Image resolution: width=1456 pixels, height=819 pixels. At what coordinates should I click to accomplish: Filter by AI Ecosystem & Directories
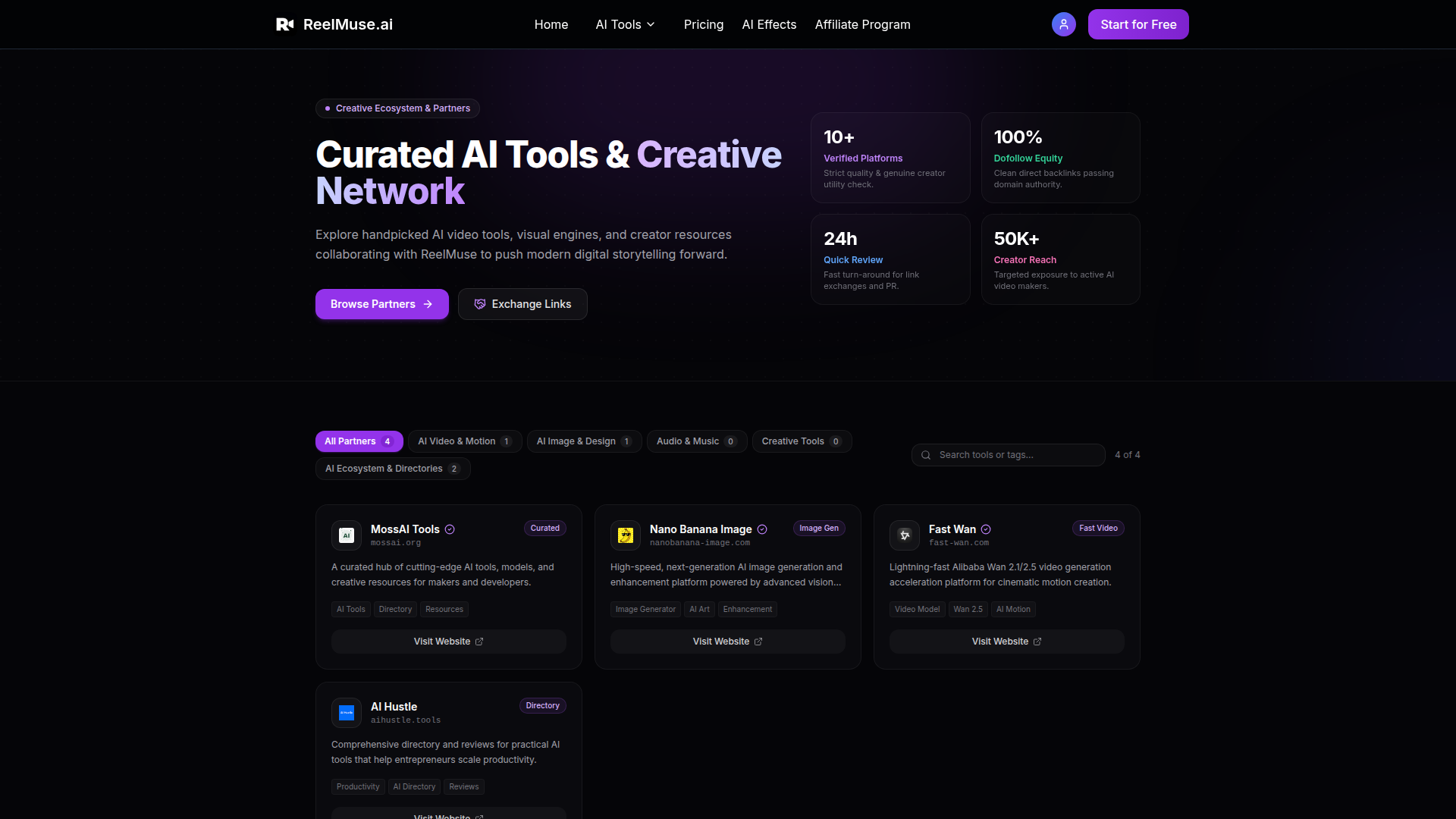(x=393, y=469)
